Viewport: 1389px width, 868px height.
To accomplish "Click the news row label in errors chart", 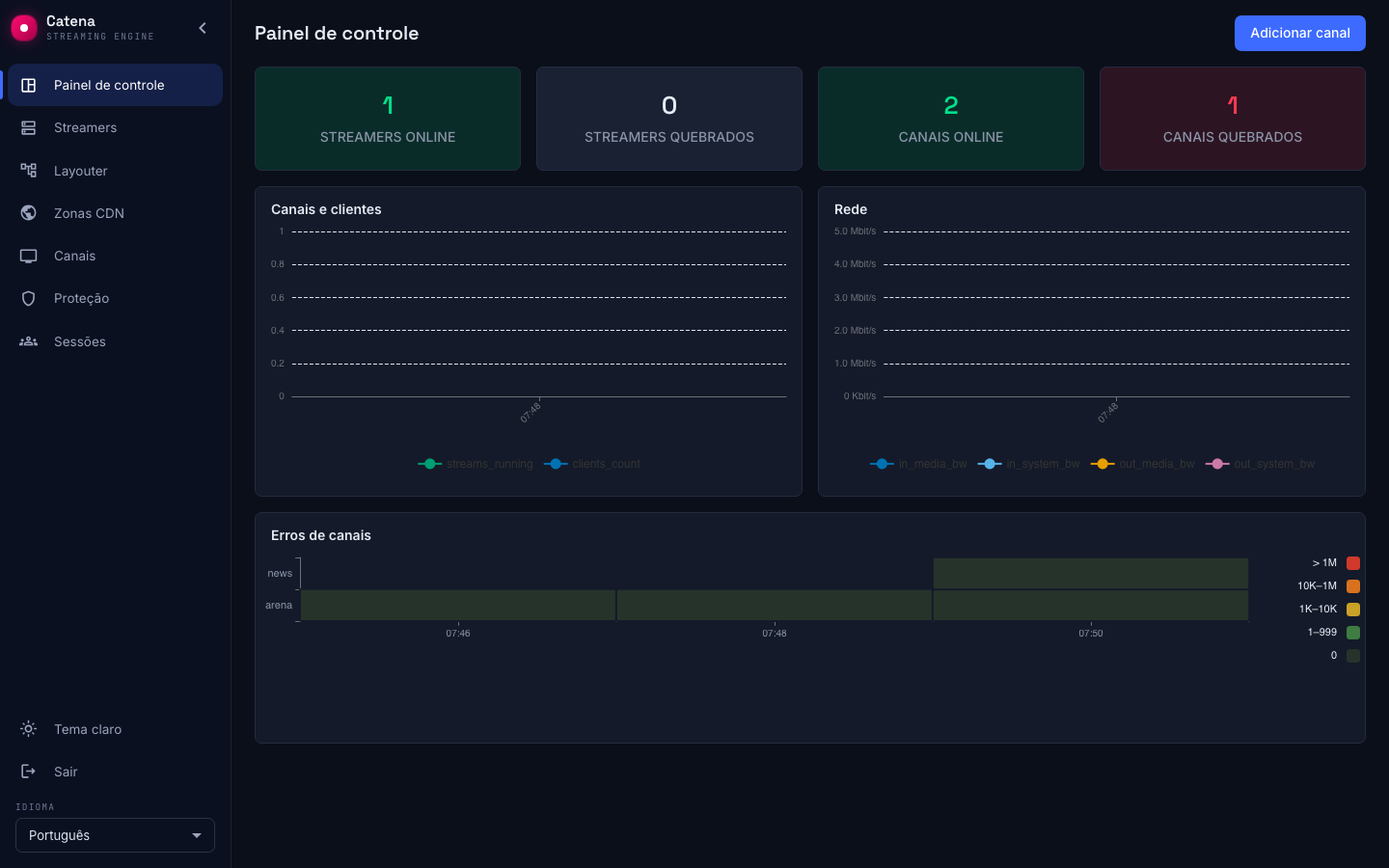I will 280,573.
